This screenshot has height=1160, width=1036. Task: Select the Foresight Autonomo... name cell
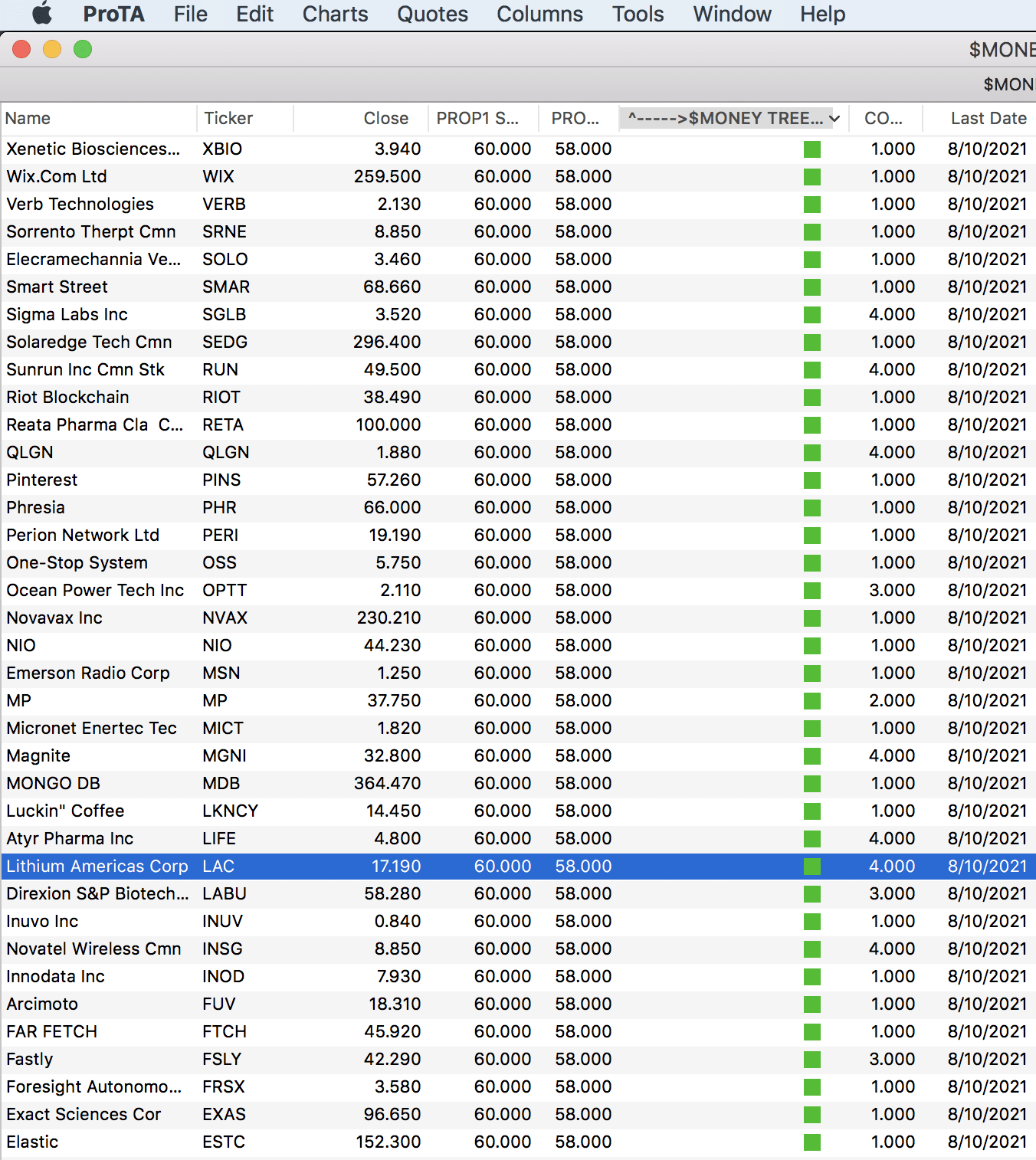click(94, 1086)
